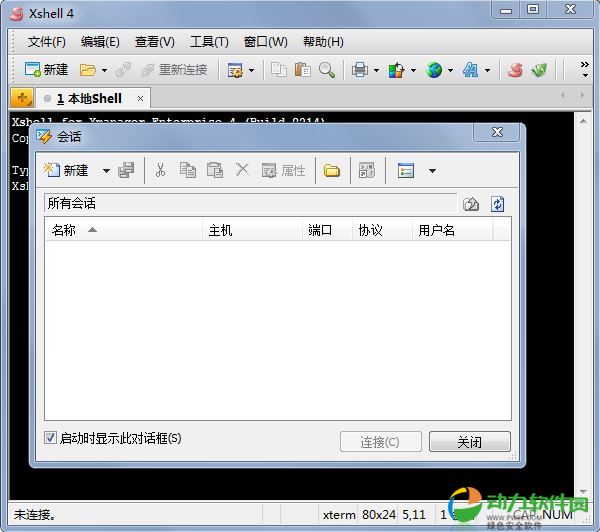
Task: Click the disconnect chain icon in main toolbar
Action: coord(123,70)
